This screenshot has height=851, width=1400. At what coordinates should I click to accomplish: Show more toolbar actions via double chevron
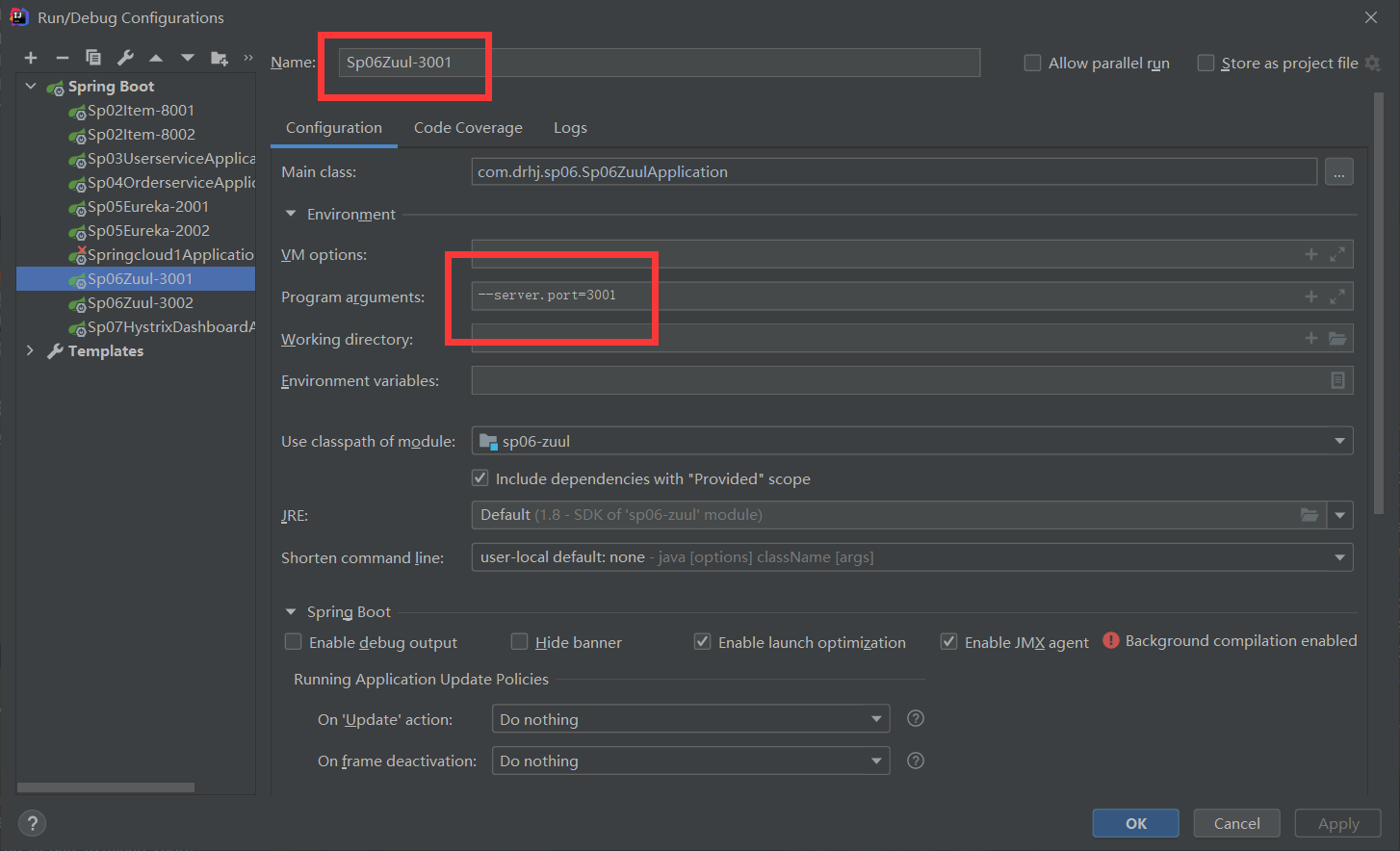pos(248,58)
